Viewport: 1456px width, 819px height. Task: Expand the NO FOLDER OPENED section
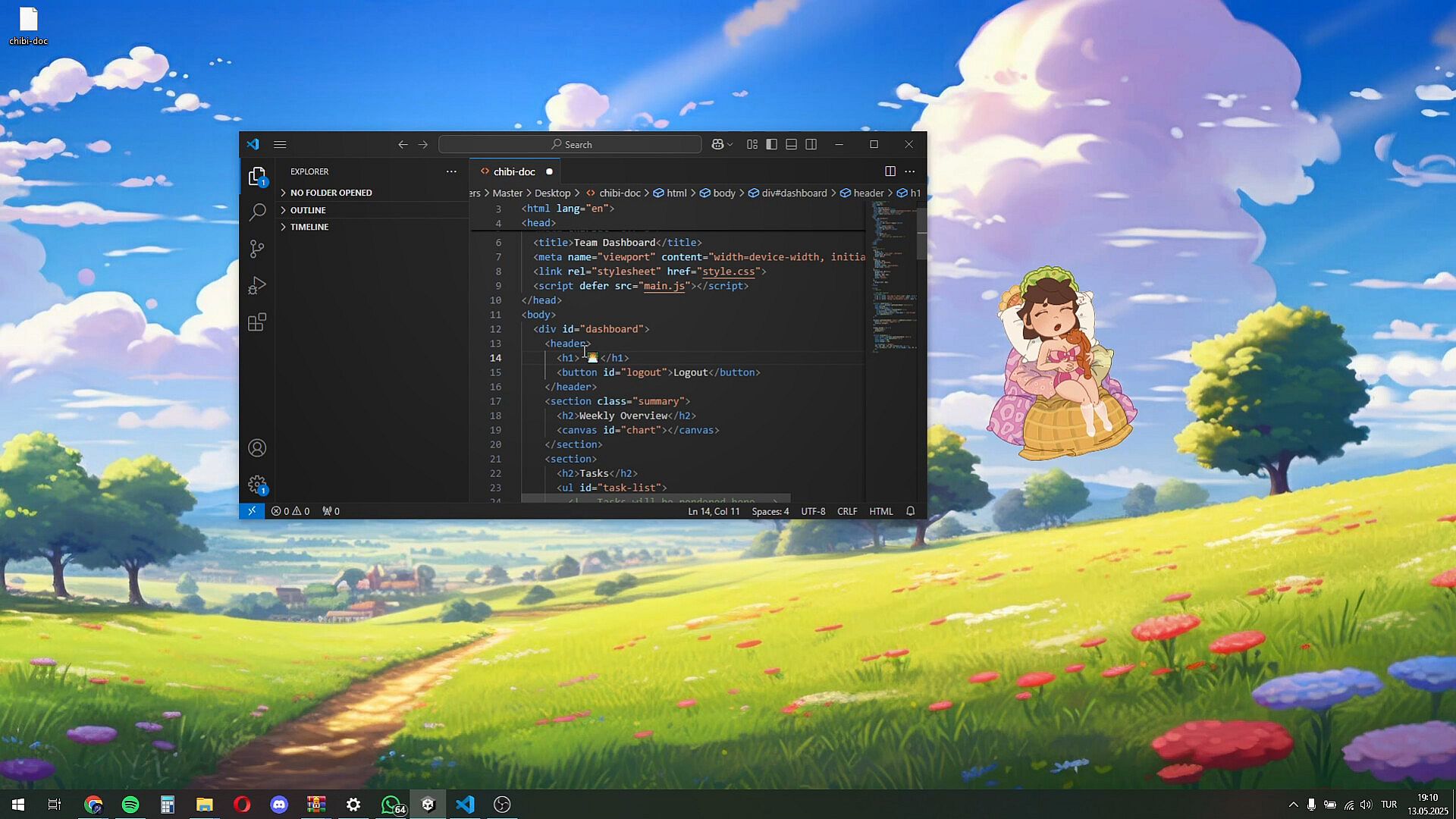pyautogui.click(x=331, y=193)
